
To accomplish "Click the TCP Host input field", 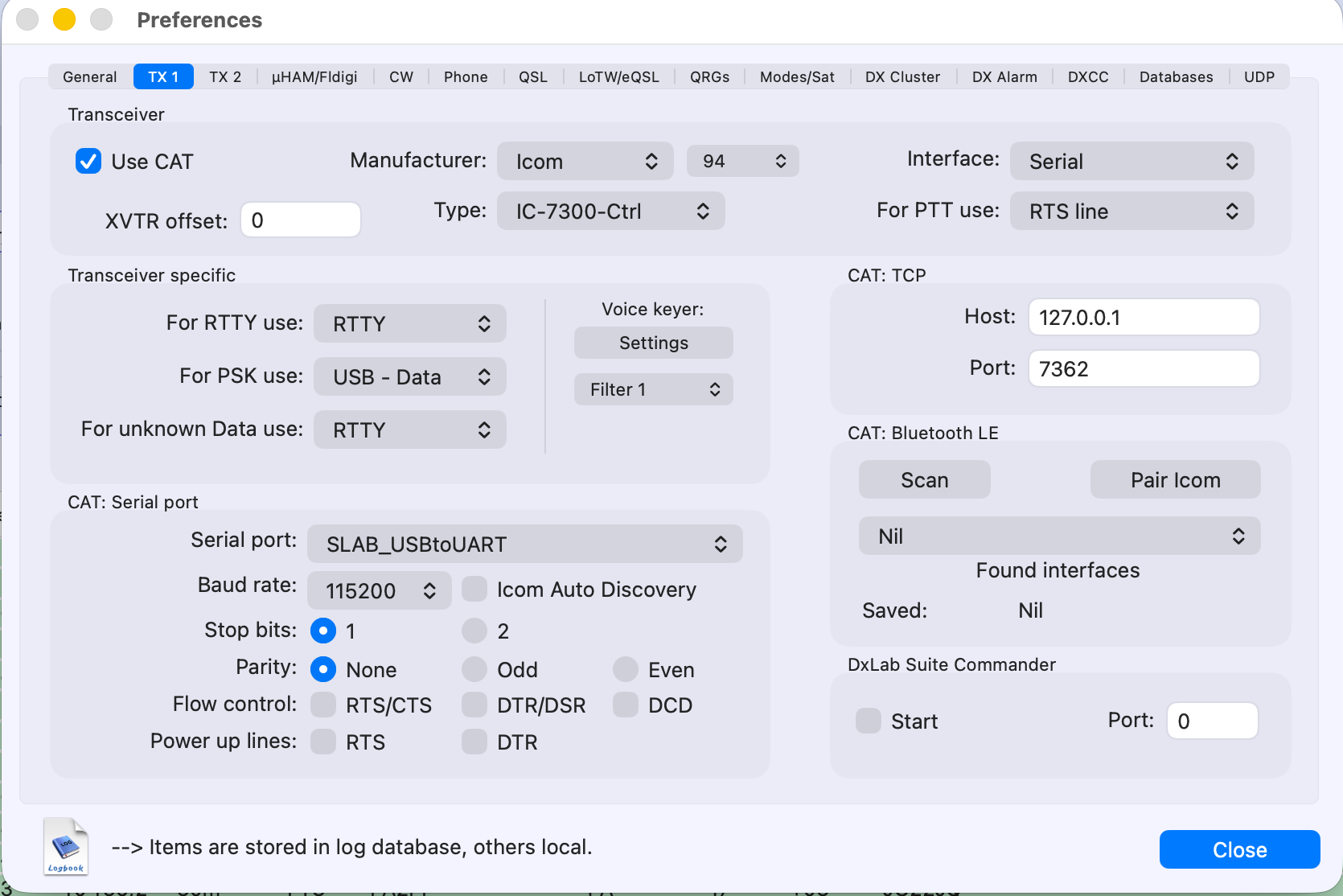I will click(1144, 318).
